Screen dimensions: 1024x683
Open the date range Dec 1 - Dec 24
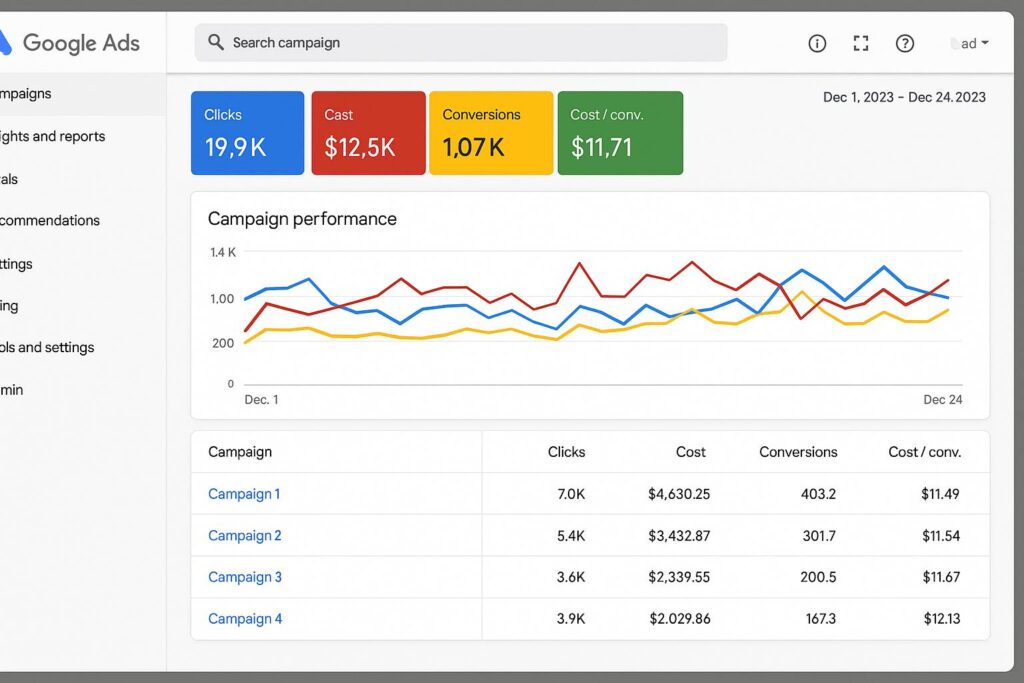coord(904,97)
